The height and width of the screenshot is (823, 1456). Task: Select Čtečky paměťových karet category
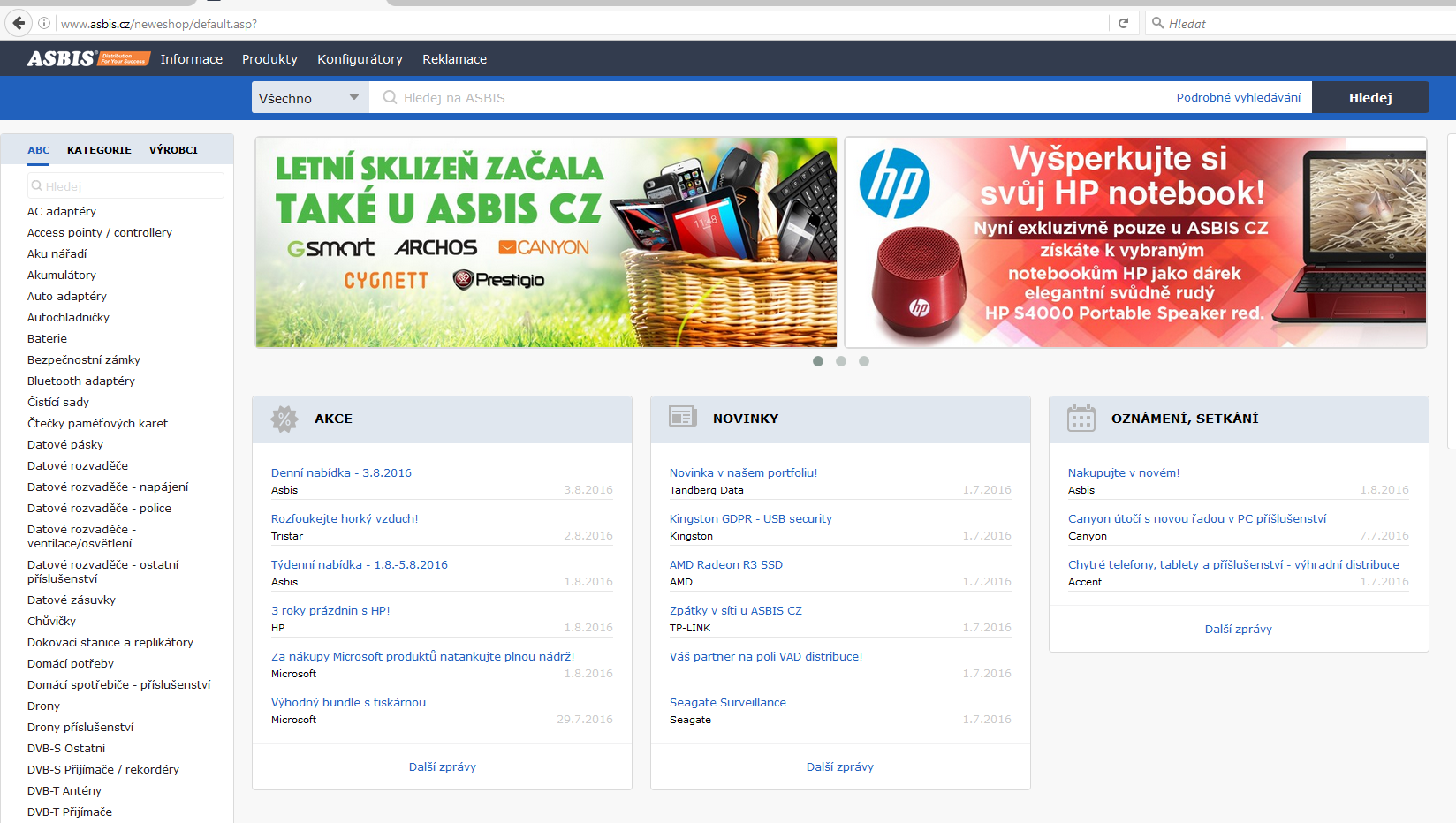(x=97, y=424)
